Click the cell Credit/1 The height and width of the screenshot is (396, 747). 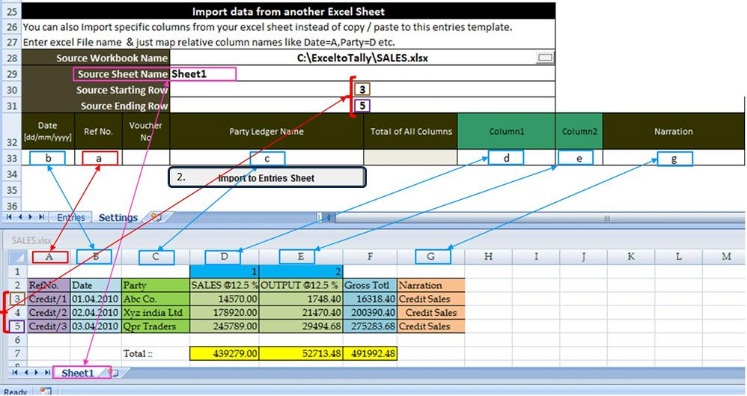pyautogui.click(x=49, y=299)
